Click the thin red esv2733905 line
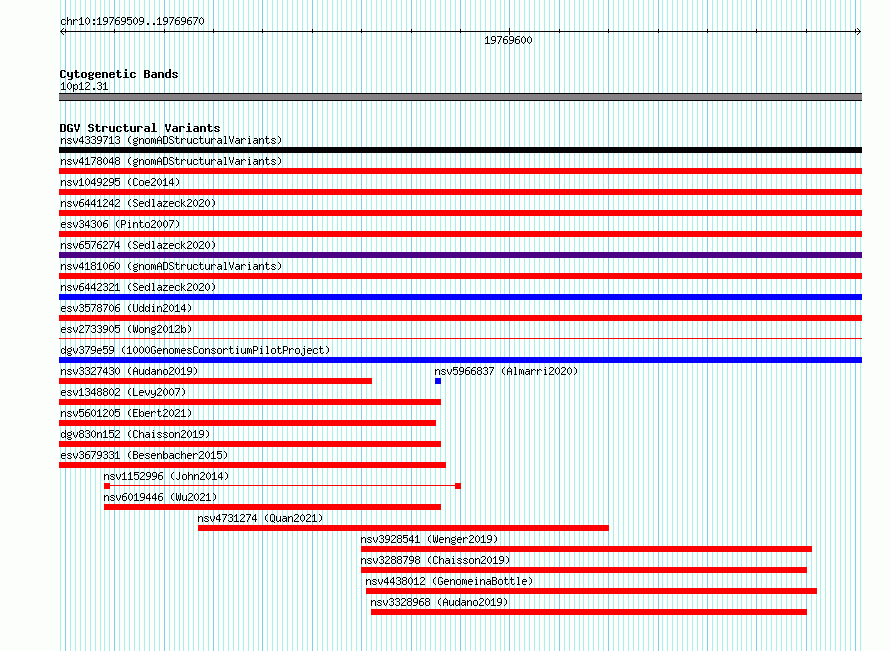This screenshot has height=651, width=890. click(460, 339)
